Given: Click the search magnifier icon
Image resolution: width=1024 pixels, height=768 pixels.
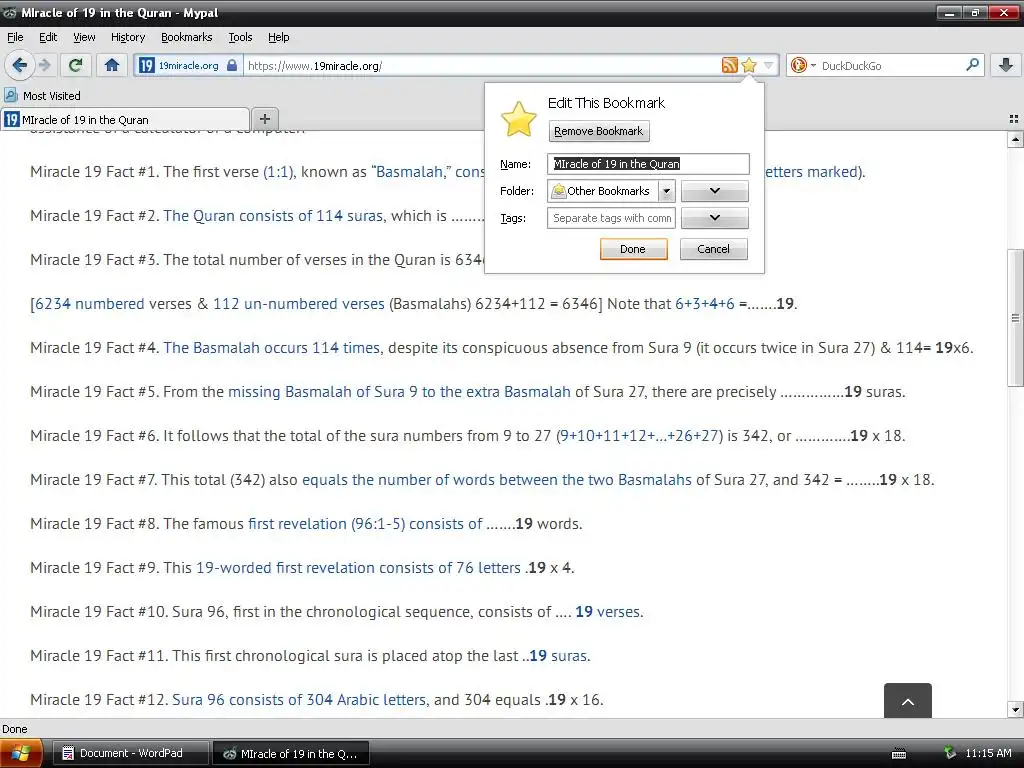Looking at the screenshot, I should tap(972, 65).
